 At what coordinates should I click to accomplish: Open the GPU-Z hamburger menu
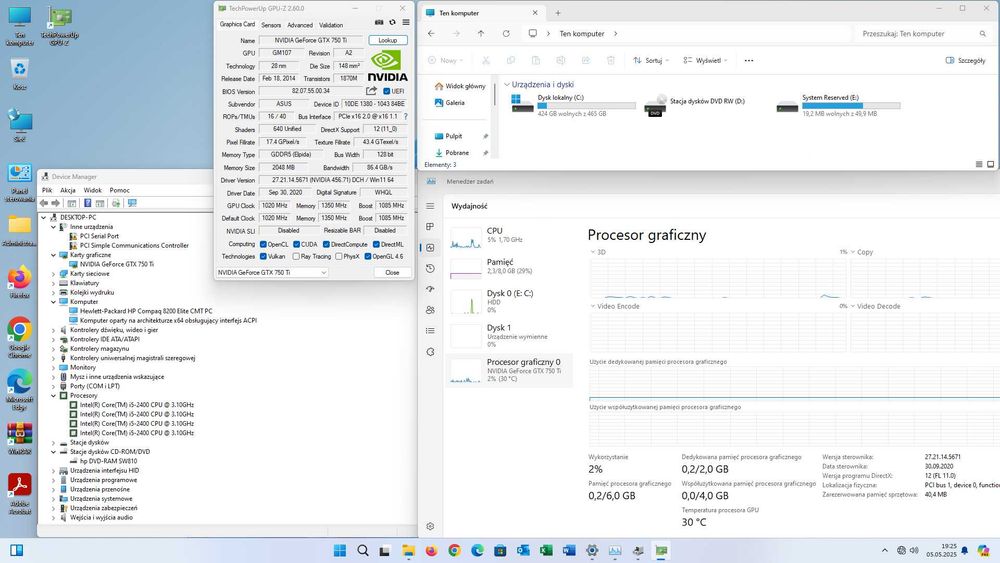[406, 22]
